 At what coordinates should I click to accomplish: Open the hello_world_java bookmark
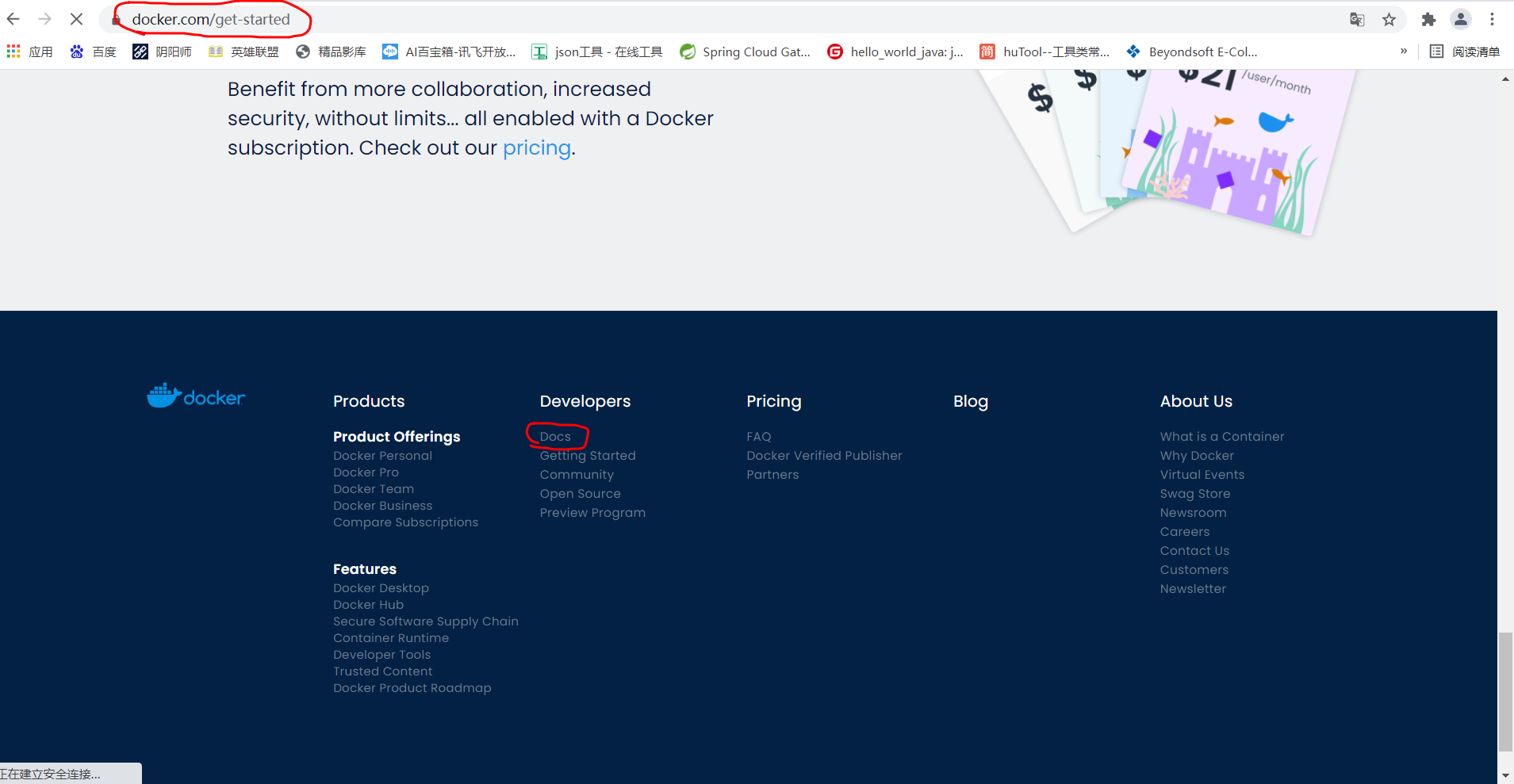click(895, 52)
